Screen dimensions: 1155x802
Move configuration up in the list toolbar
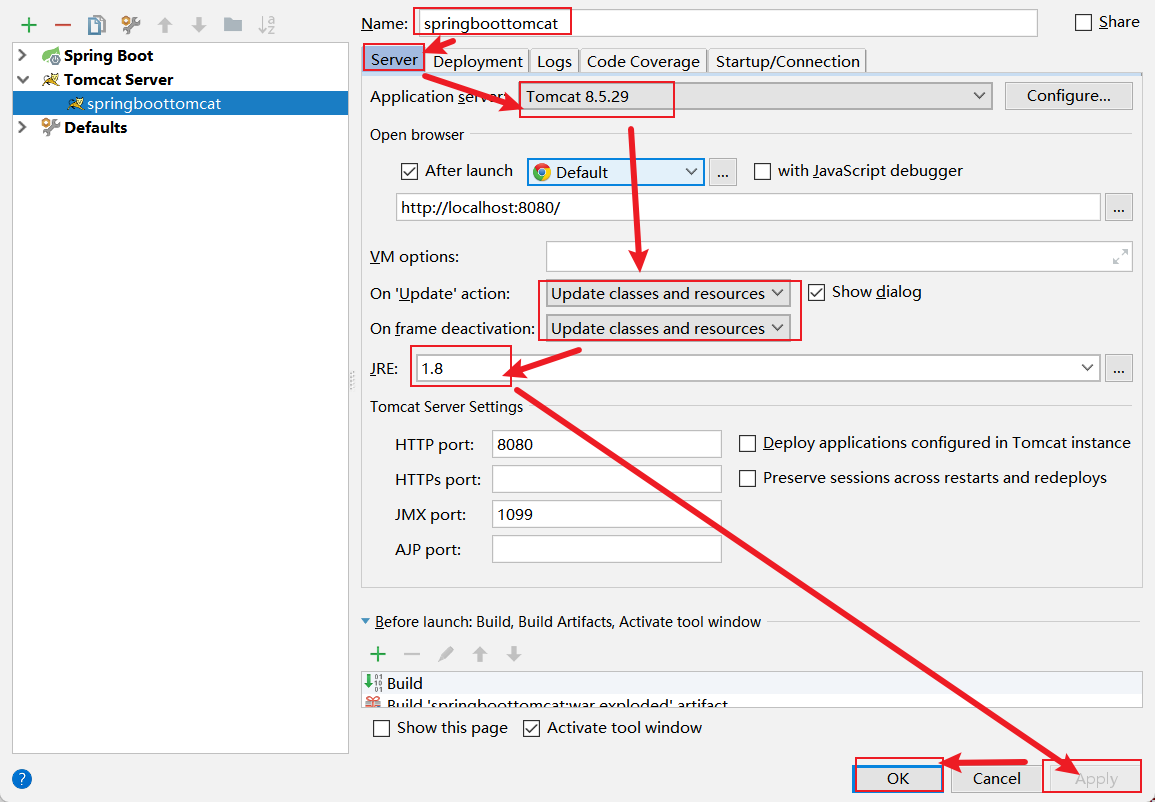tap(165, 25)
